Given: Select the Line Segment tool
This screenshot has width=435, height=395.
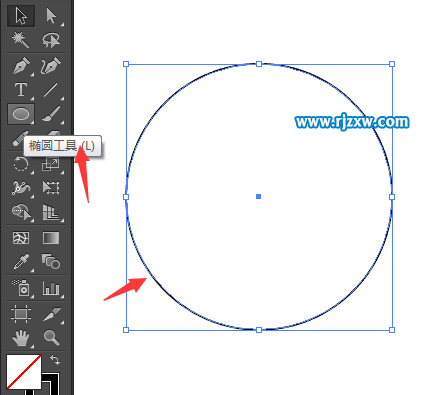Looking at the screenshot, I should [x=51, y=90].
